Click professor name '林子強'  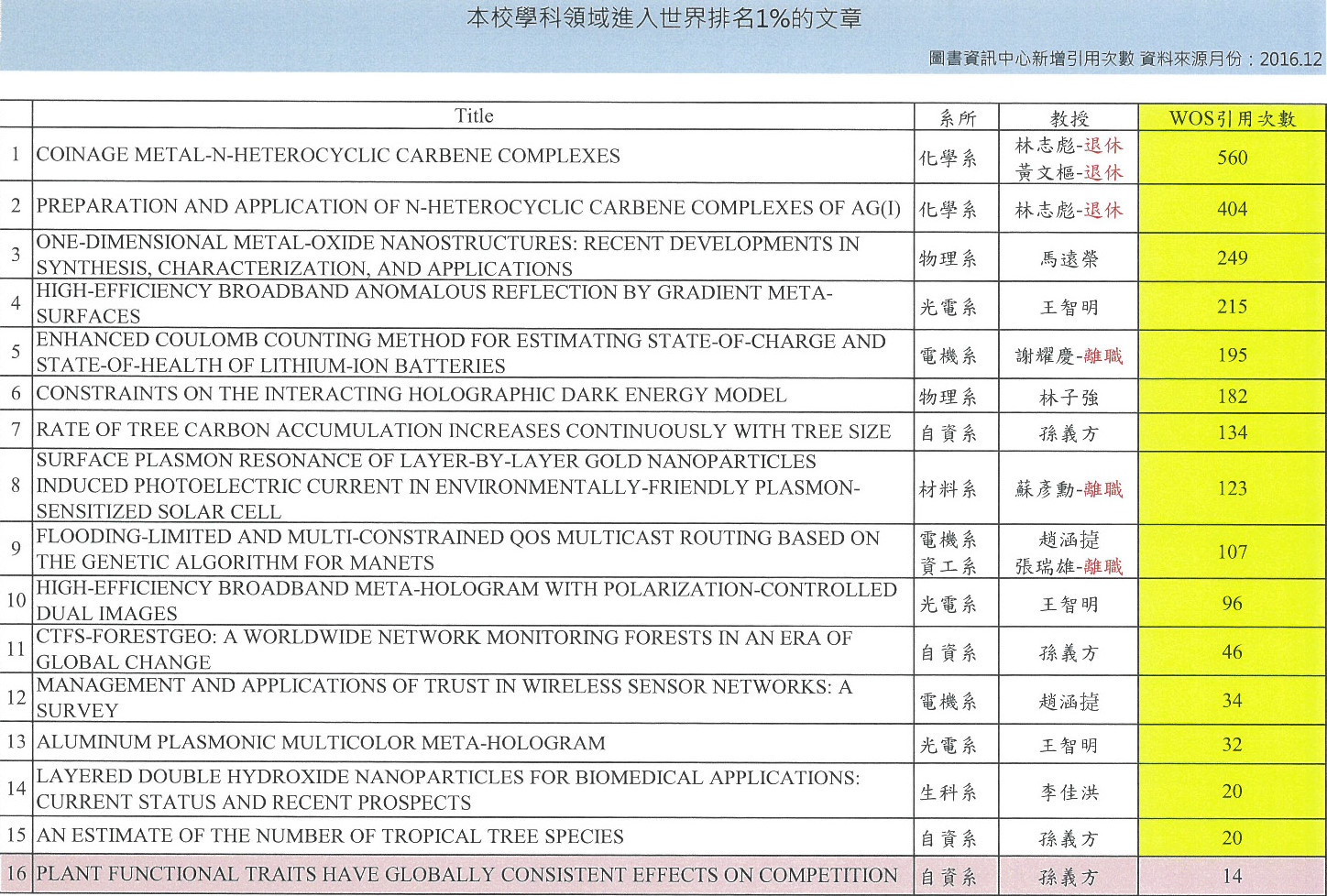1069,398
